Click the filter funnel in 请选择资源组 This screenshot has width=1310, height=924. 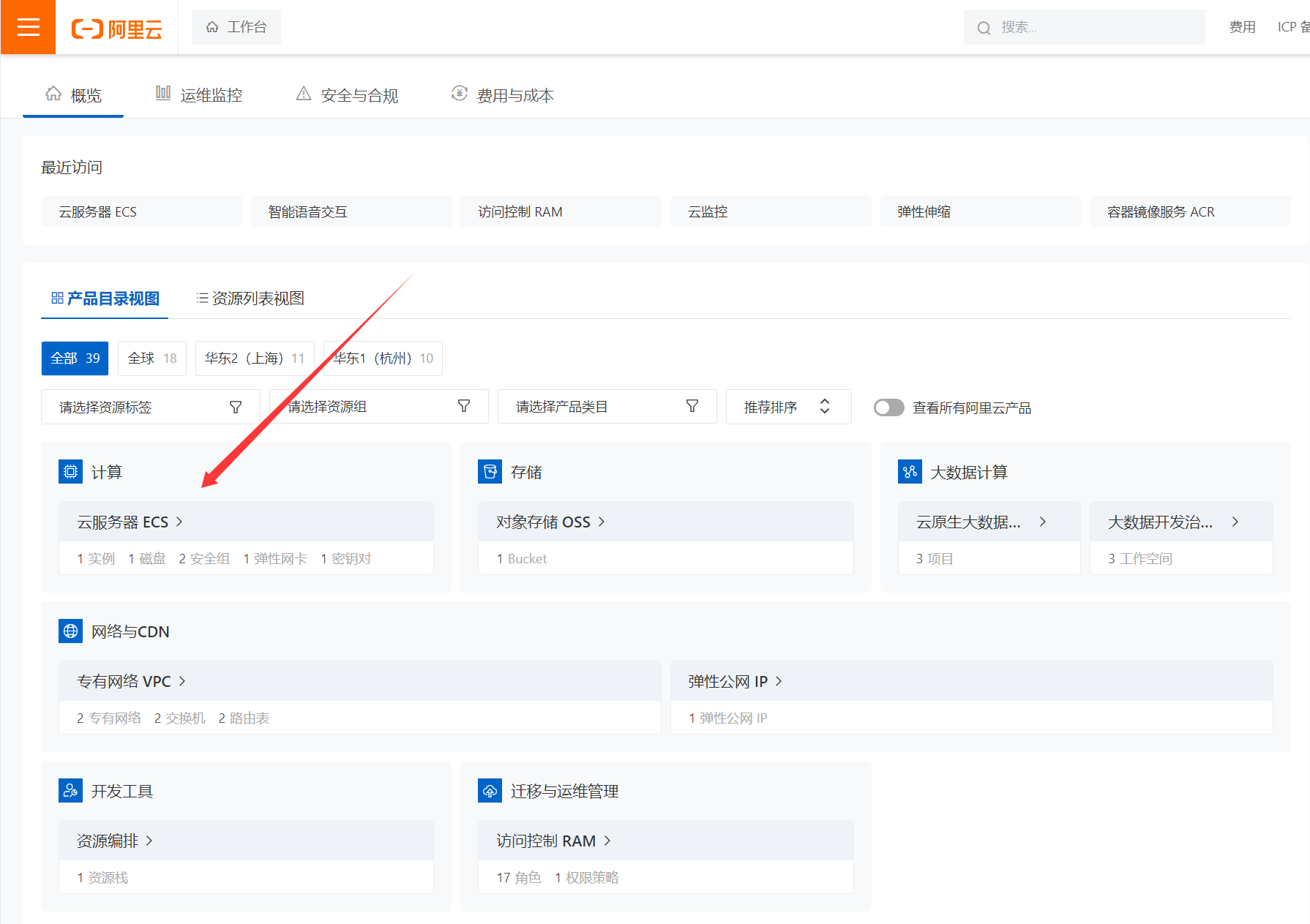click(464, 406)
